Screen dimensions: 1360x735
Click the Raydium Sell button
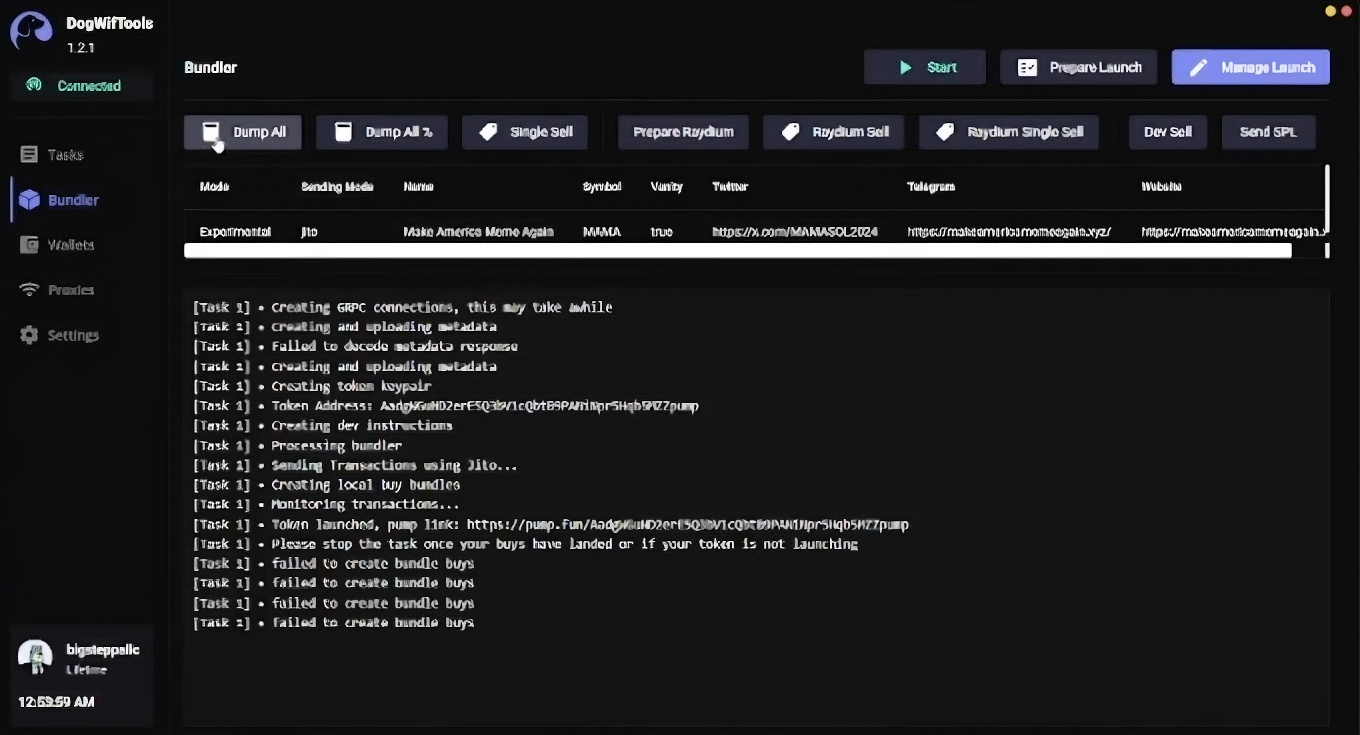click(834, 132)
